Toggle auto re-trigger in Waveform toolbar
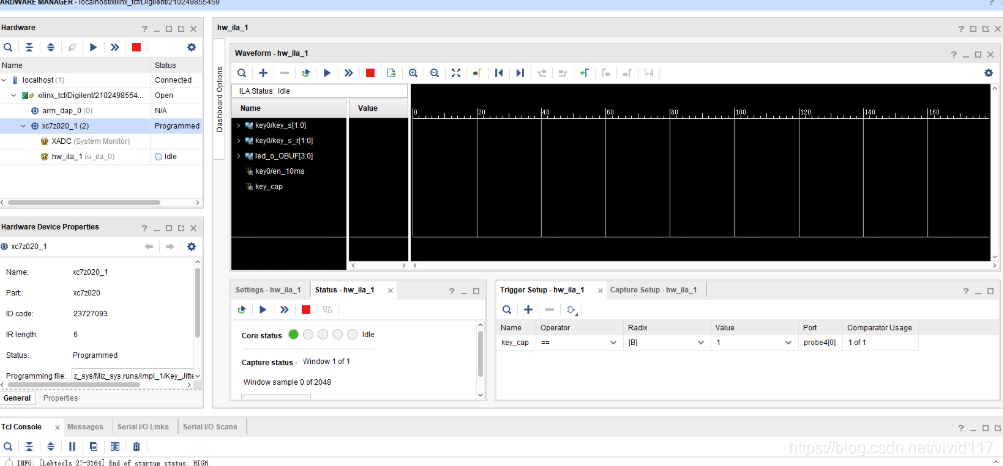 click(306, 73)
